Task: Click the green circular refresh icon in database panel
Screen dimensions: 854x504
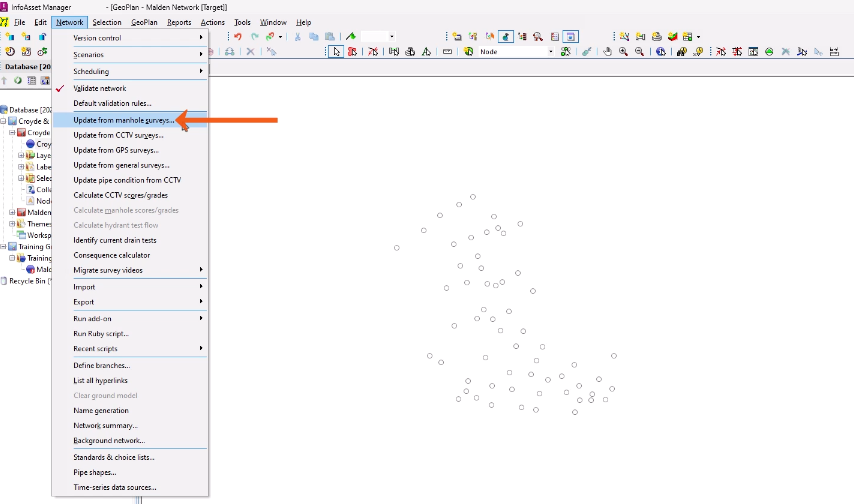Action: tap(18, 81)
